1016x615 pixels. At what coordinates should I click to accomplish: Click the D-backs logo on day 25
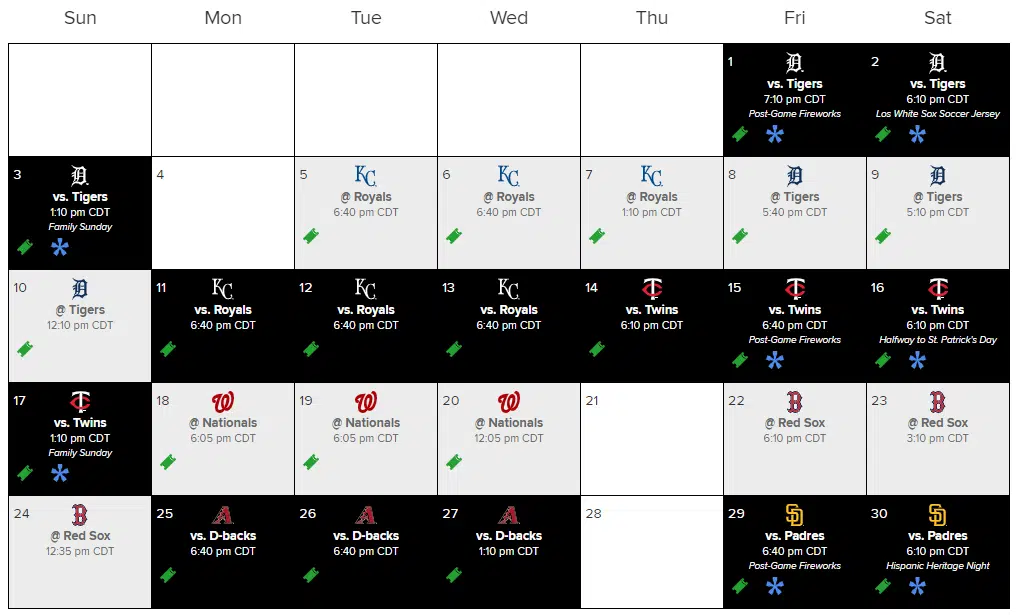click(x=223, y=515)
